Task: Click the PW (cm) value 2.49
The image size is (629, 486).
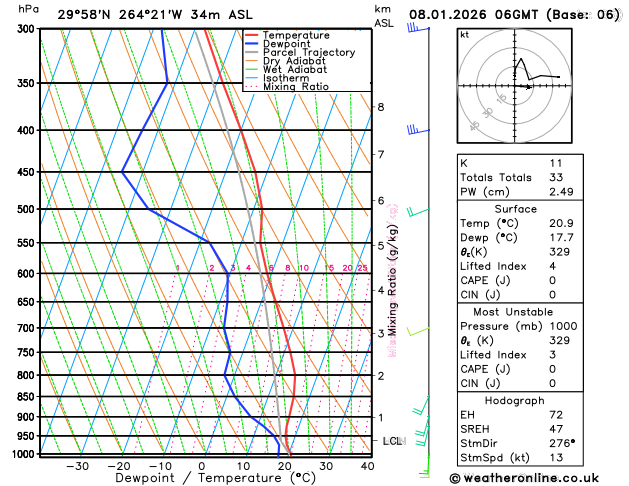Action: coord(561,192)
